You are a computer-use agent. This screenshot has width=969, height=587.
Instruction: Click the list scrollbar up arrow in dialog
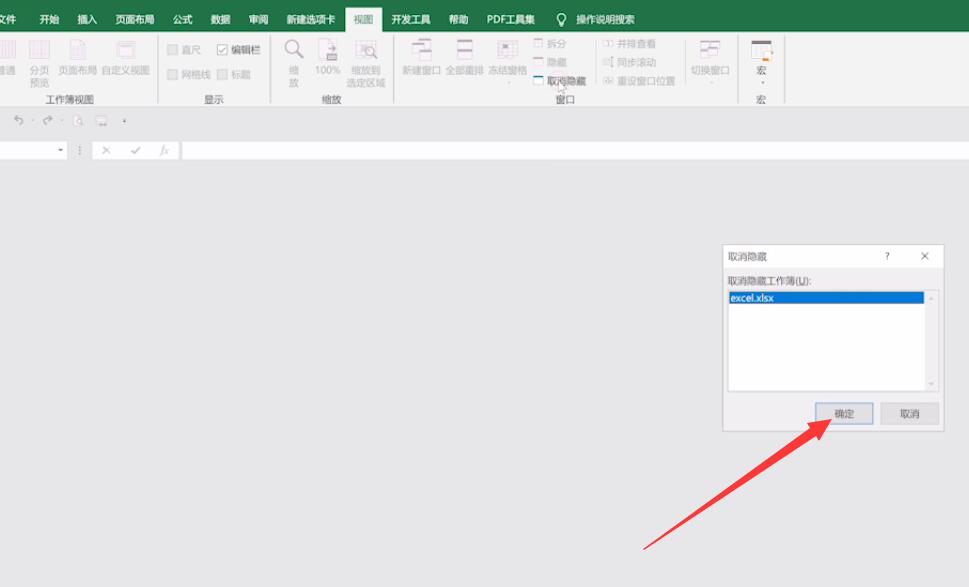click(x=931, y=298)
